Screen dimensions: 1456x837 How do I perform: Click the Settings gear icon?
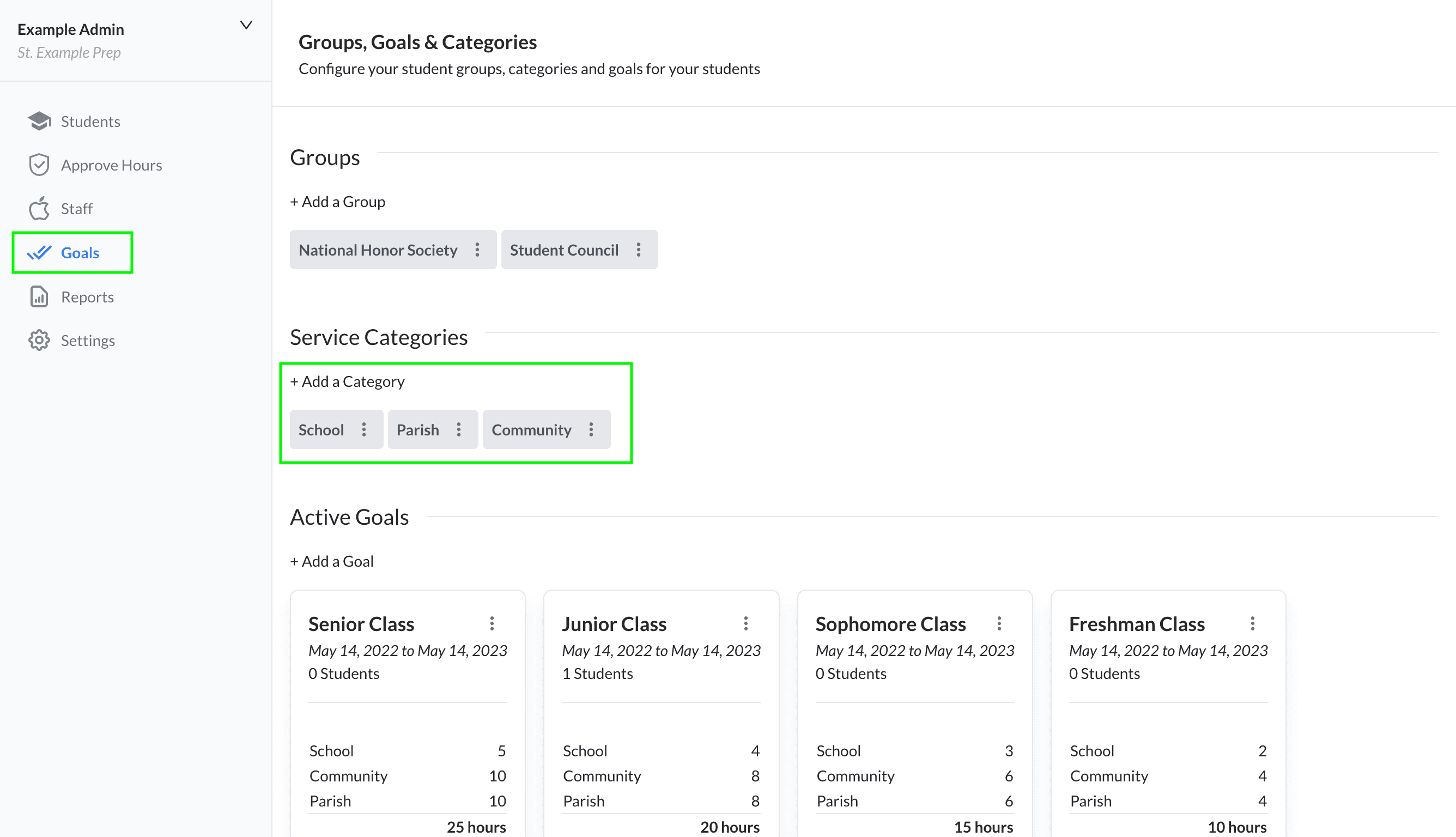pos(39,341)
